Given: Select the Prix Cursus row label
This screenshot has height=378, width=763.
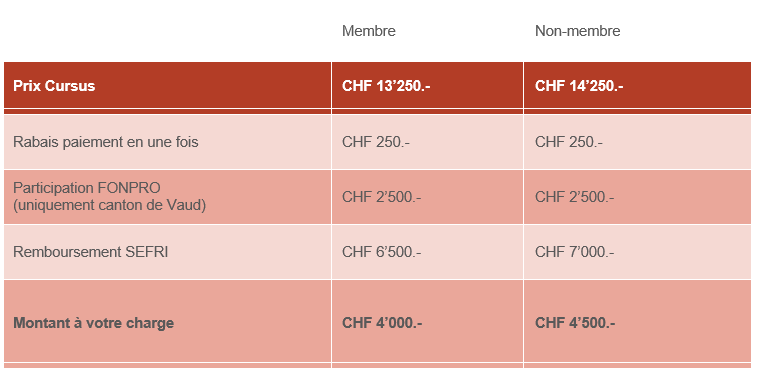Looking at the screenshot, I should tap(54, 86).
